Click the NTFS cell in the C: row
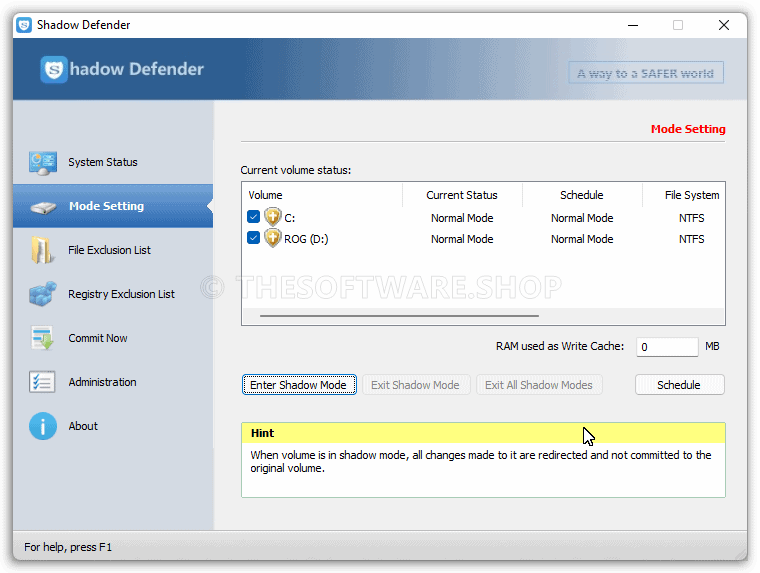 [691, 218]
